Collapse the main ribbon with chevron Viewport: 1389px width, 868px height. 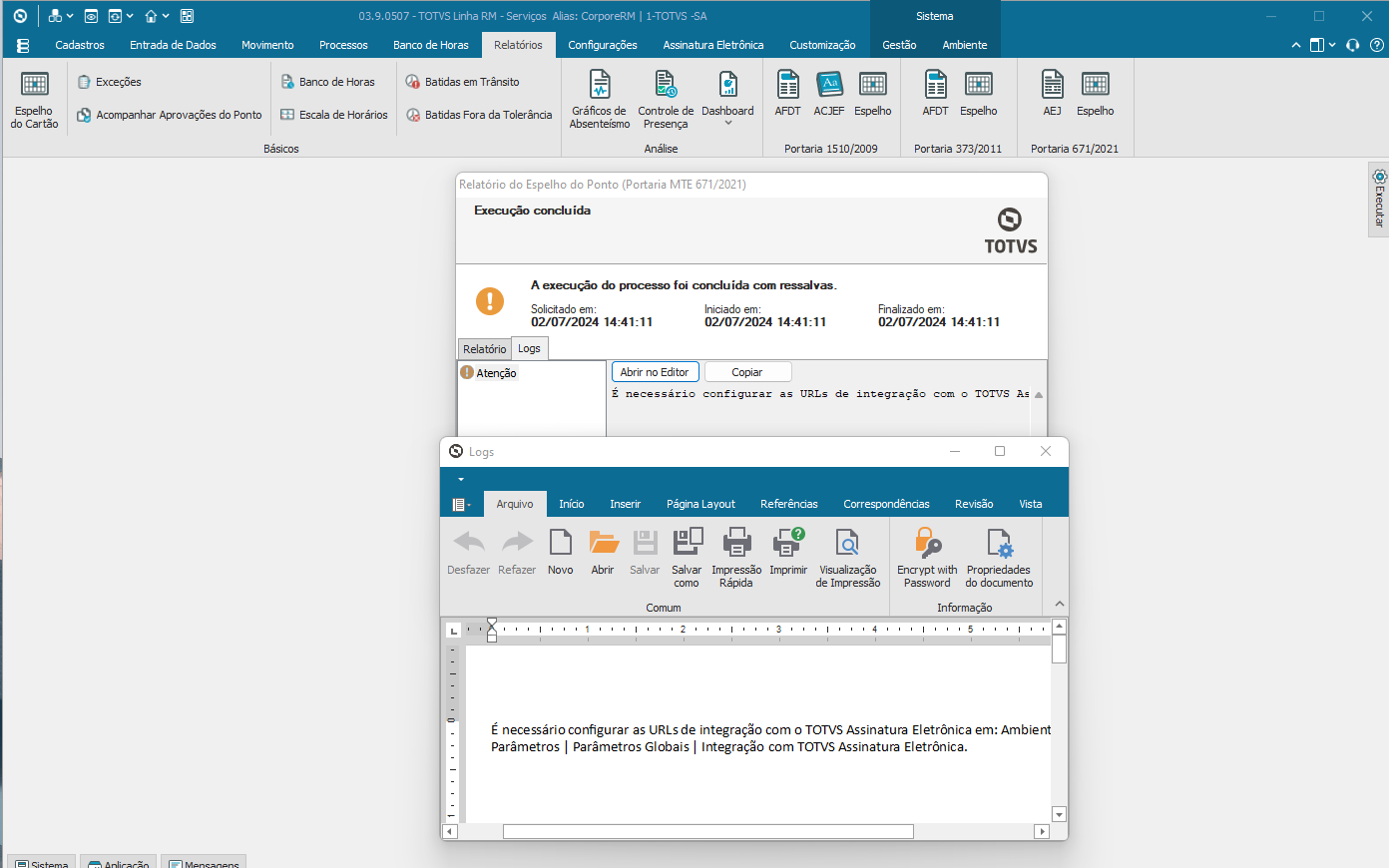point(1296,45)
